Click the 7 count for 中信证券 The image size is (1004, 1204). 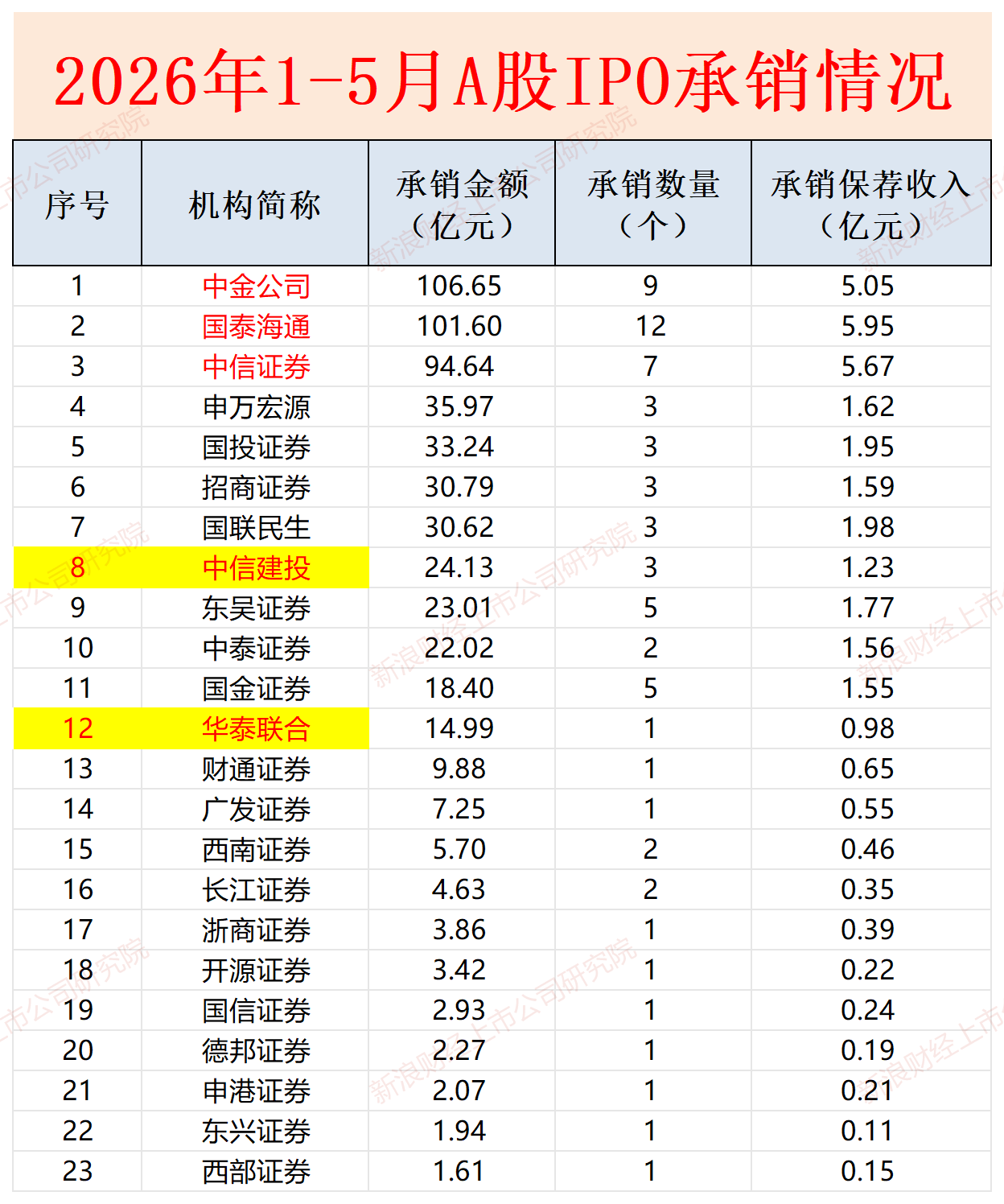[x=653, y=367]
